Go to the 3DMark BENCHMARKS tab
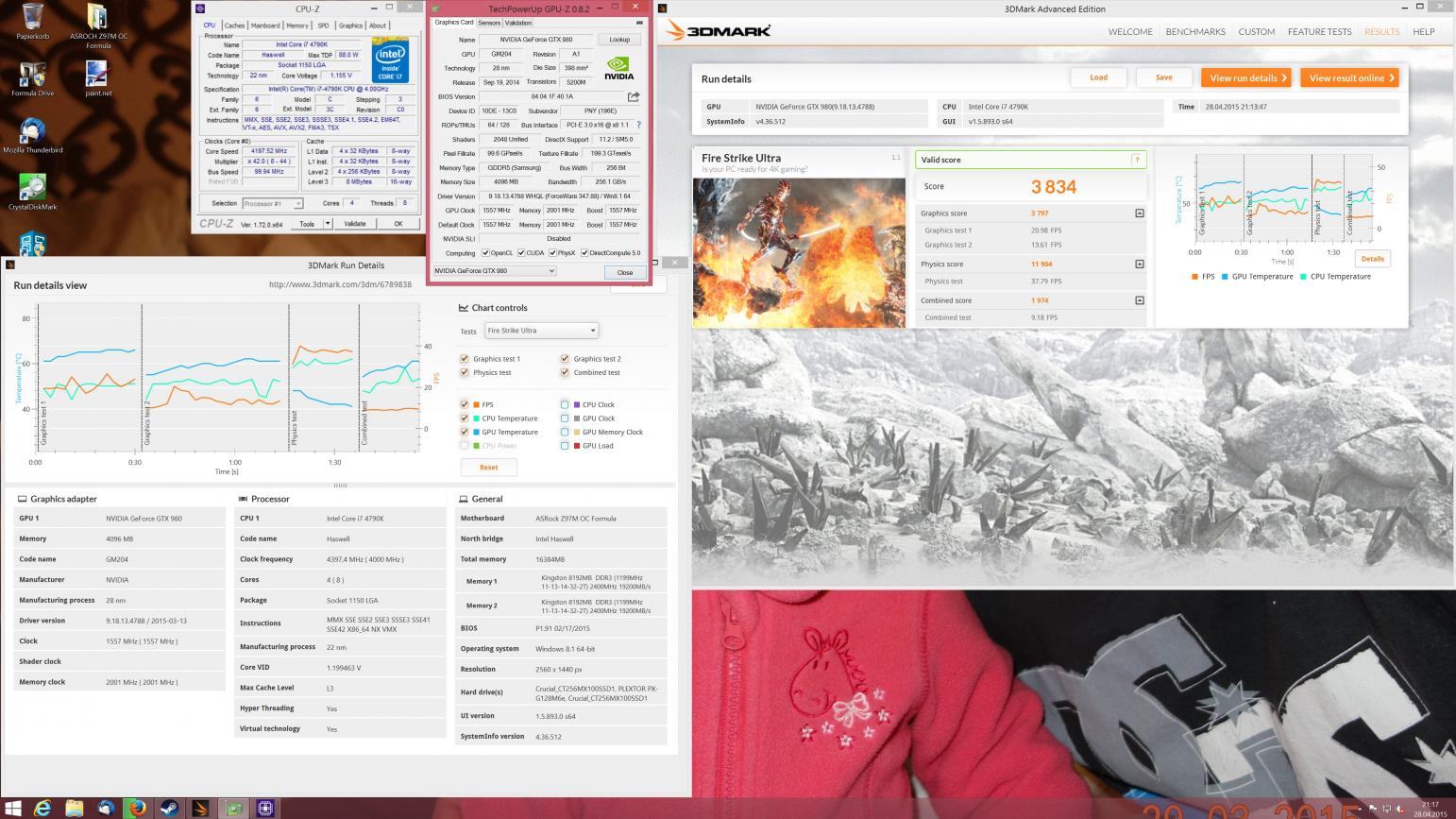The width and height of the screenshot is (1456, 819). point(1195,32)
